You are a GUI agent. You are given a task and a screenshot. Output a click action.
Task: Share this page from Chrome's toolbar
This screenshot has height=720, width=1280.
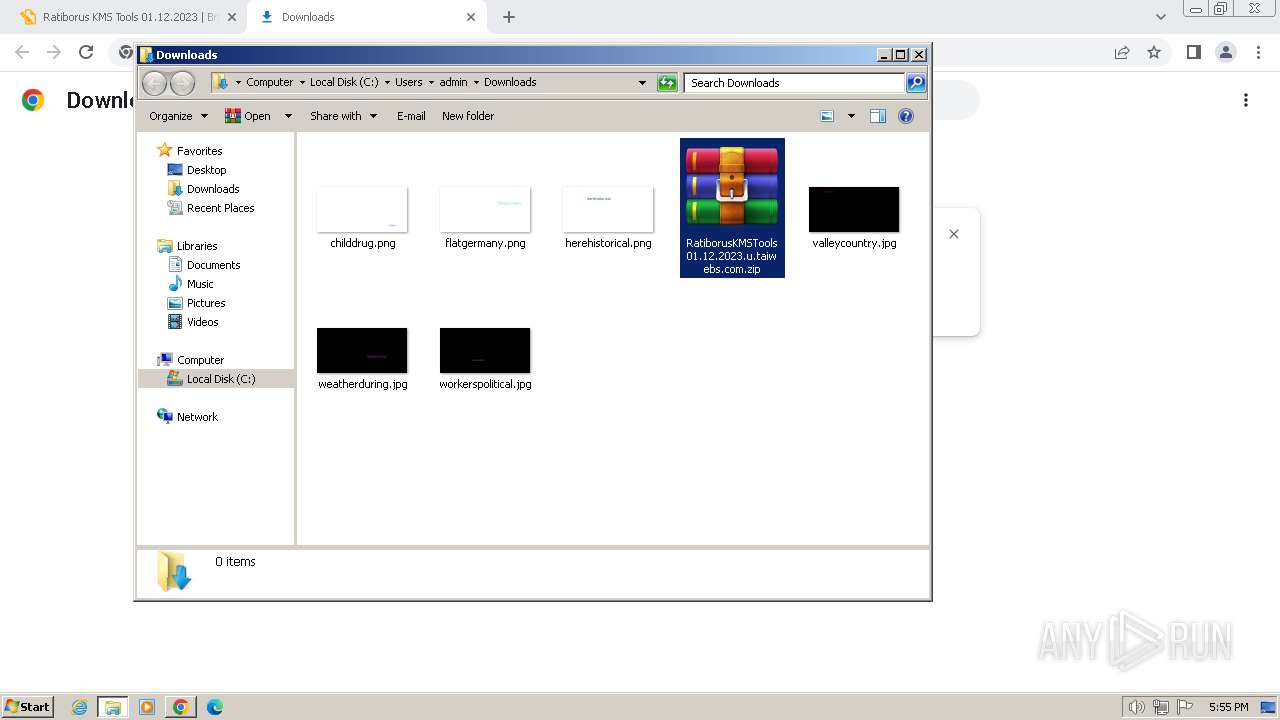coord(1122,52)
